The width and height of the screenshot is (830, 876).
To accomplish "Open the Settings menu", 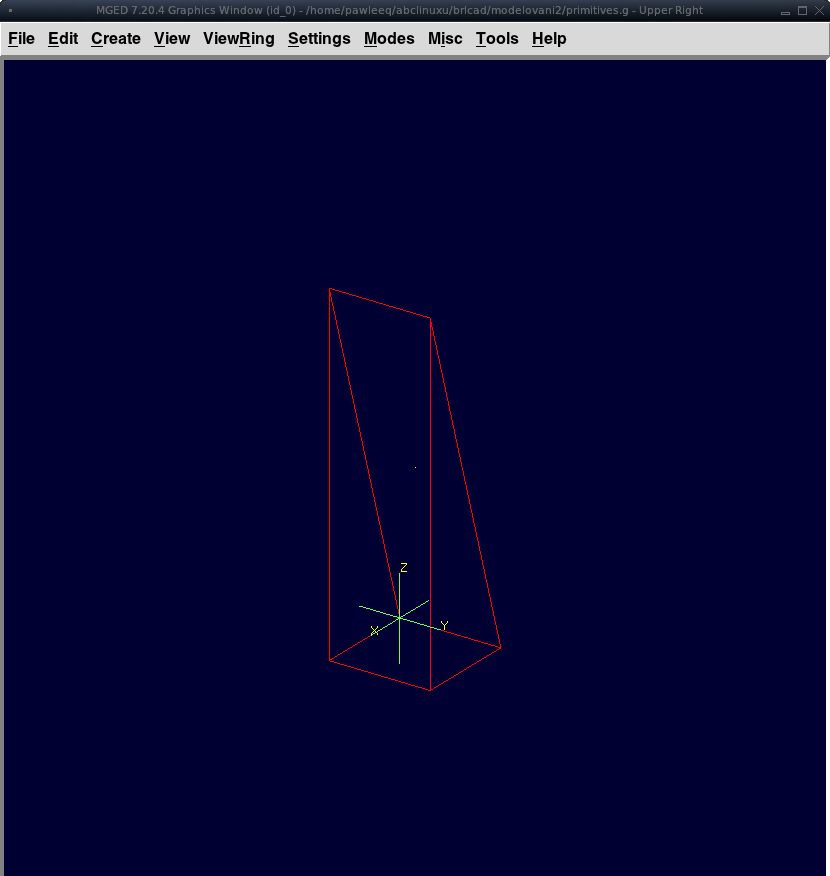I will click(319, 39).
